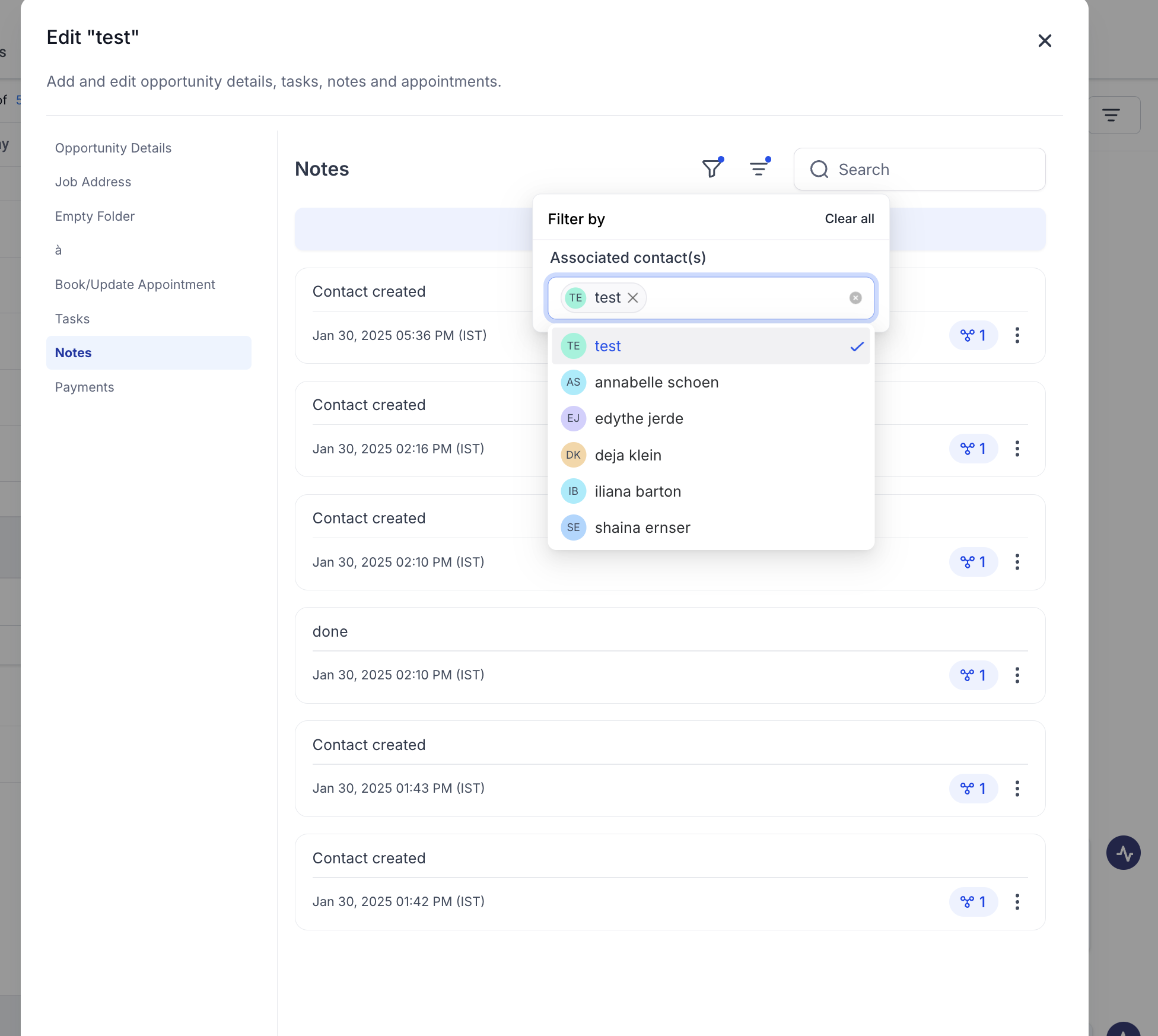1158x1036 pixels.
Task: Clear the associated contacts field
Action: click(x=855, y=298)
